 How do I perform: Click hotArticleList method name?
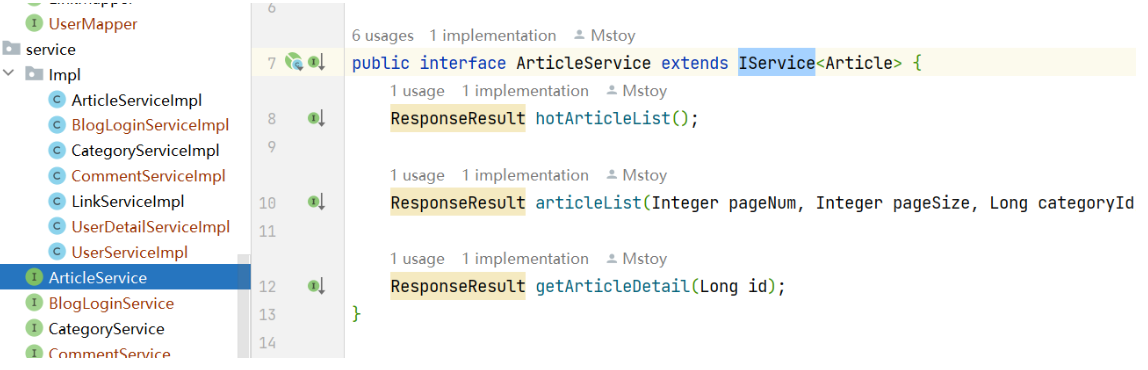tap(603, 118)
